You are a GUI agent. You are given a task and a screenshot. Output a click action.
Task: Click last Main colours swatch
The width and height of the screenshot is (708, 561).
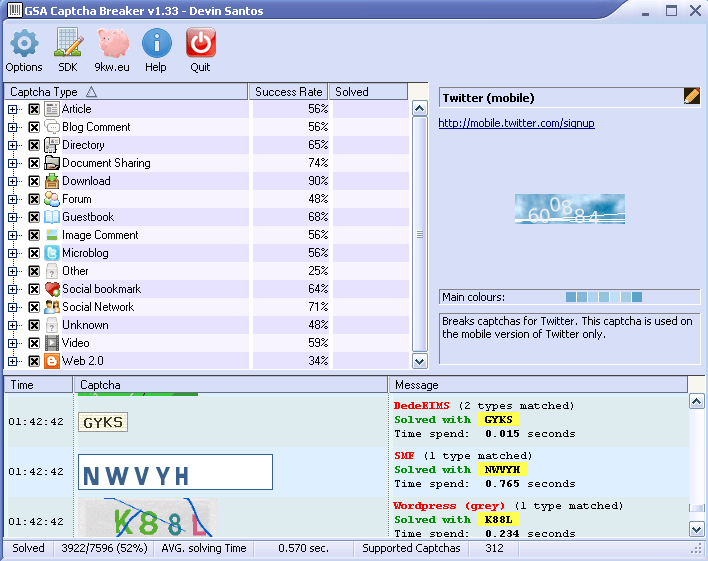click(x=637, y=297)
